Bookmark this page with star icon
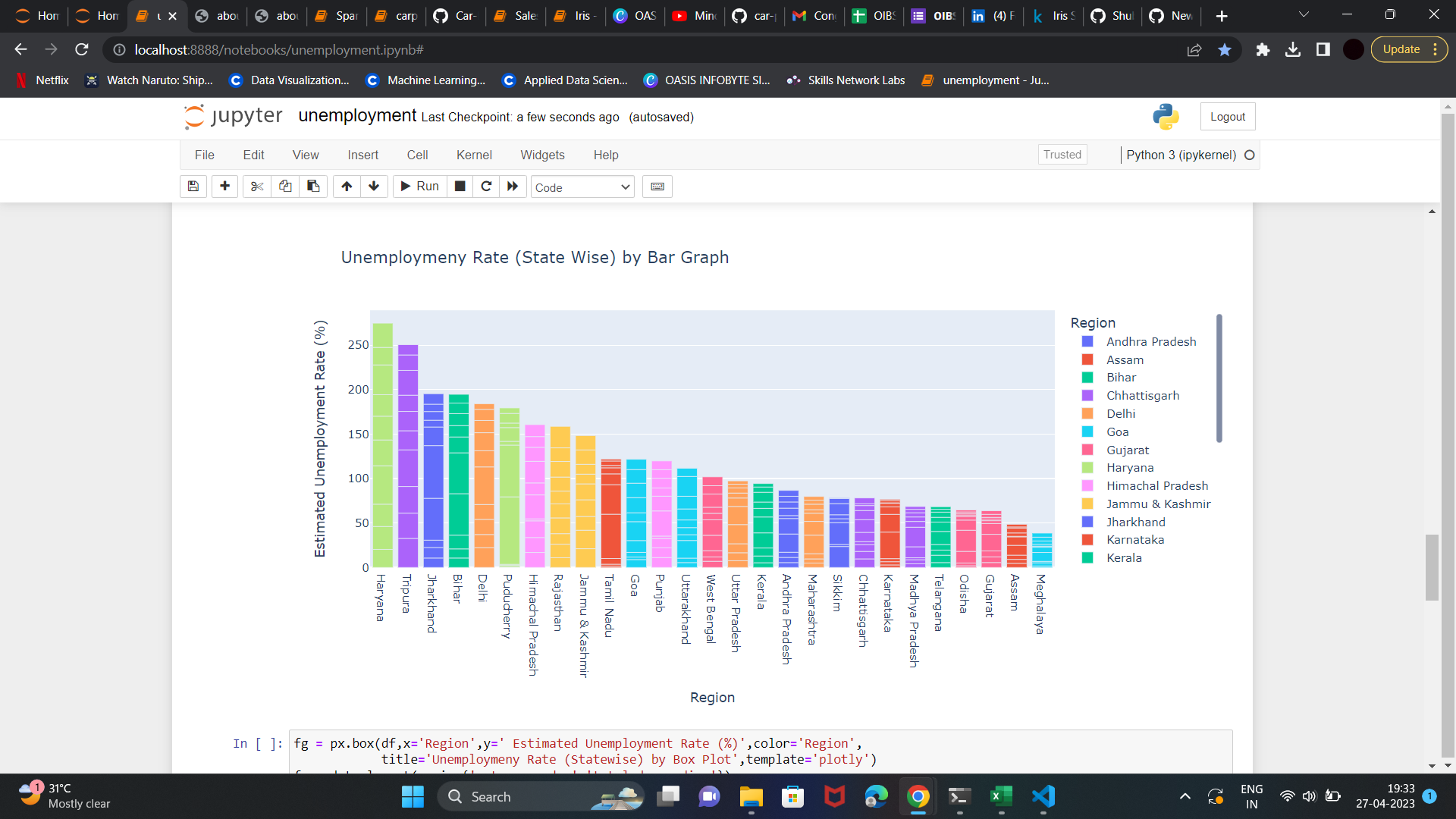The height and width of the screenshot is (819, 1456). click(1223, 49)
